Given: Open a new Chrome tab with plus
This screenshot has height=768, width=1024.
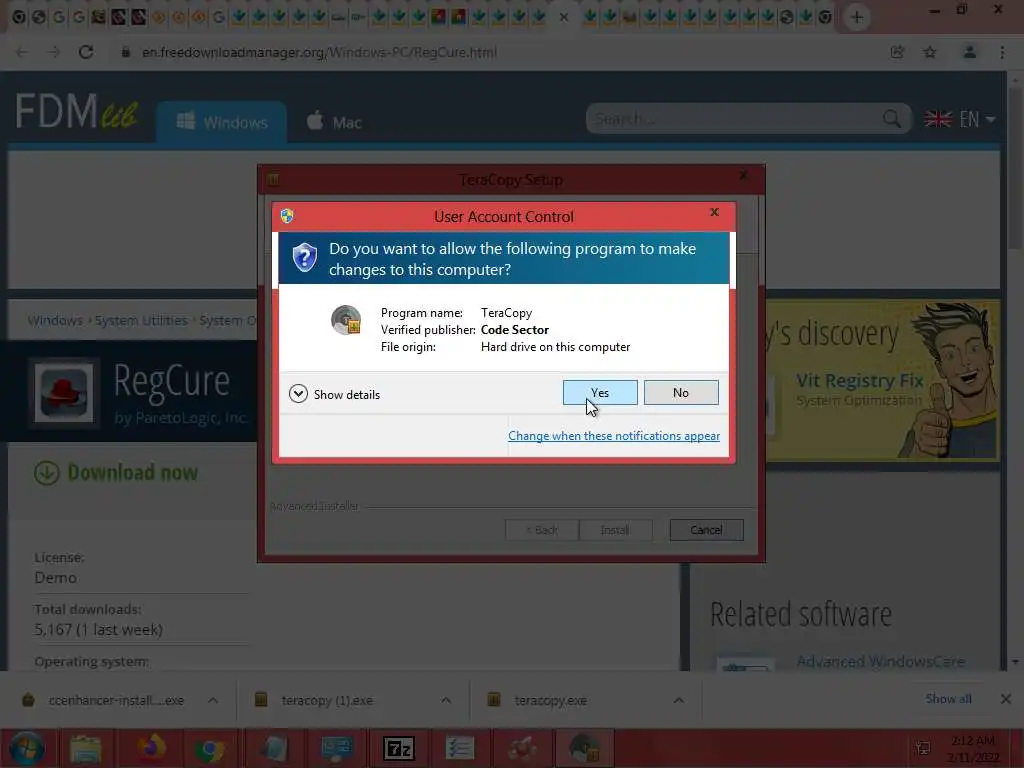Looking at the screenshot, I should click(x=857, y=17).
